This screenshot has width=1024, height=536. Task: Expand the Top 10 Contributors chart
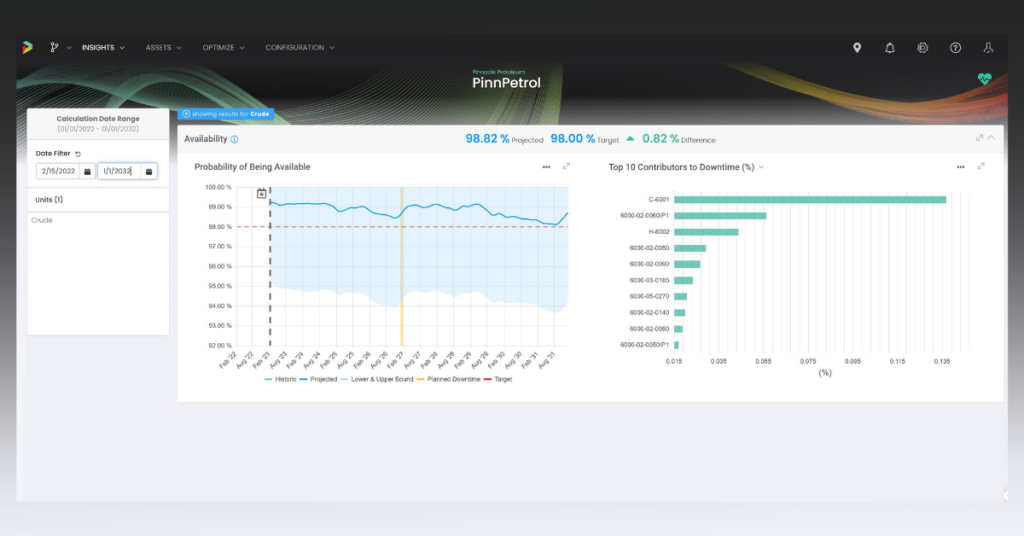coord(981,166)
